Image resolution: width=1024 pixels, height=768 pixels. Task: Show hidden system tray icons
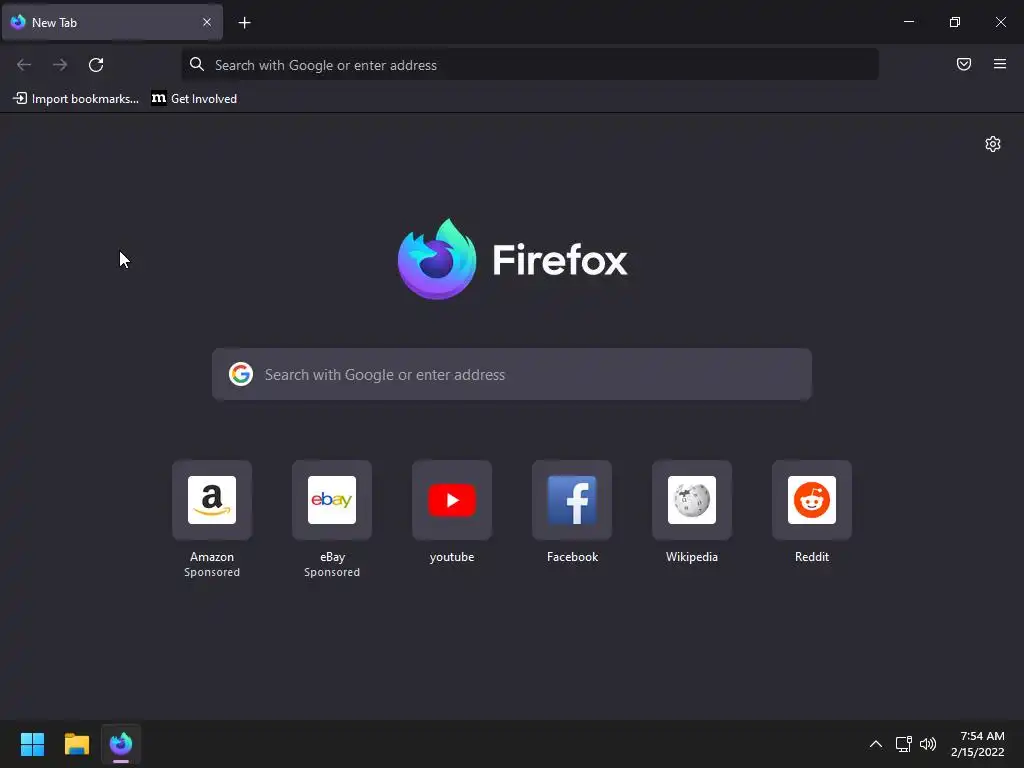click(x=876, y=744)
